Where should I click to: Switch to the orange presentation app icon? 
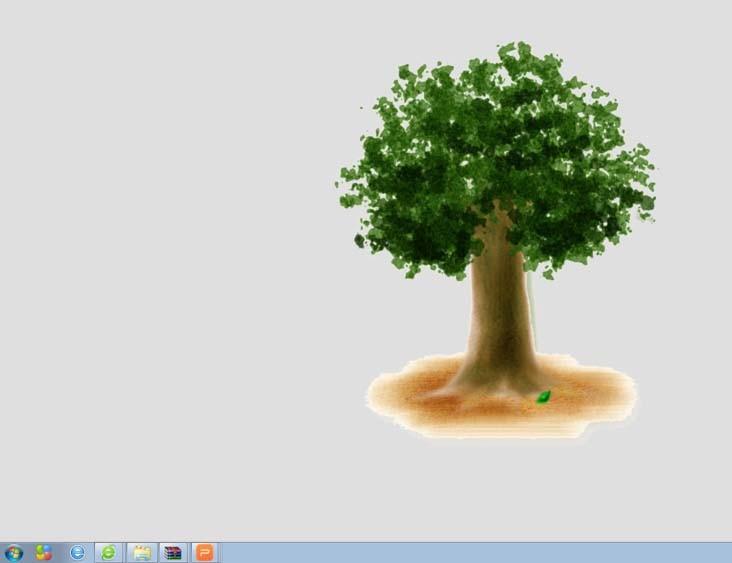click(204, 552)
